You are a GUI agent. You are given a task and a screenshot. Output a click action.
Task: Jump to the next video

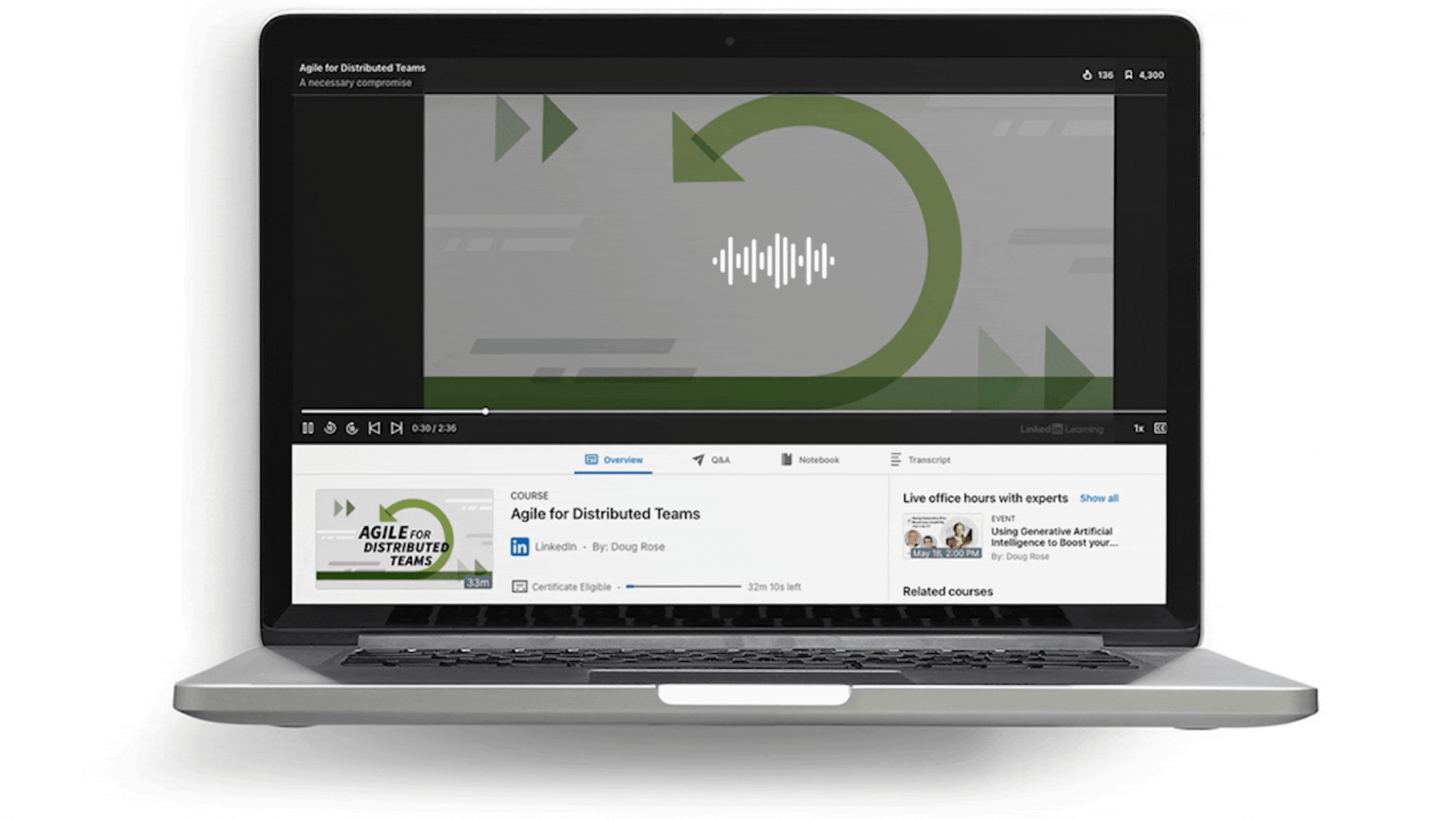point(396,428)
